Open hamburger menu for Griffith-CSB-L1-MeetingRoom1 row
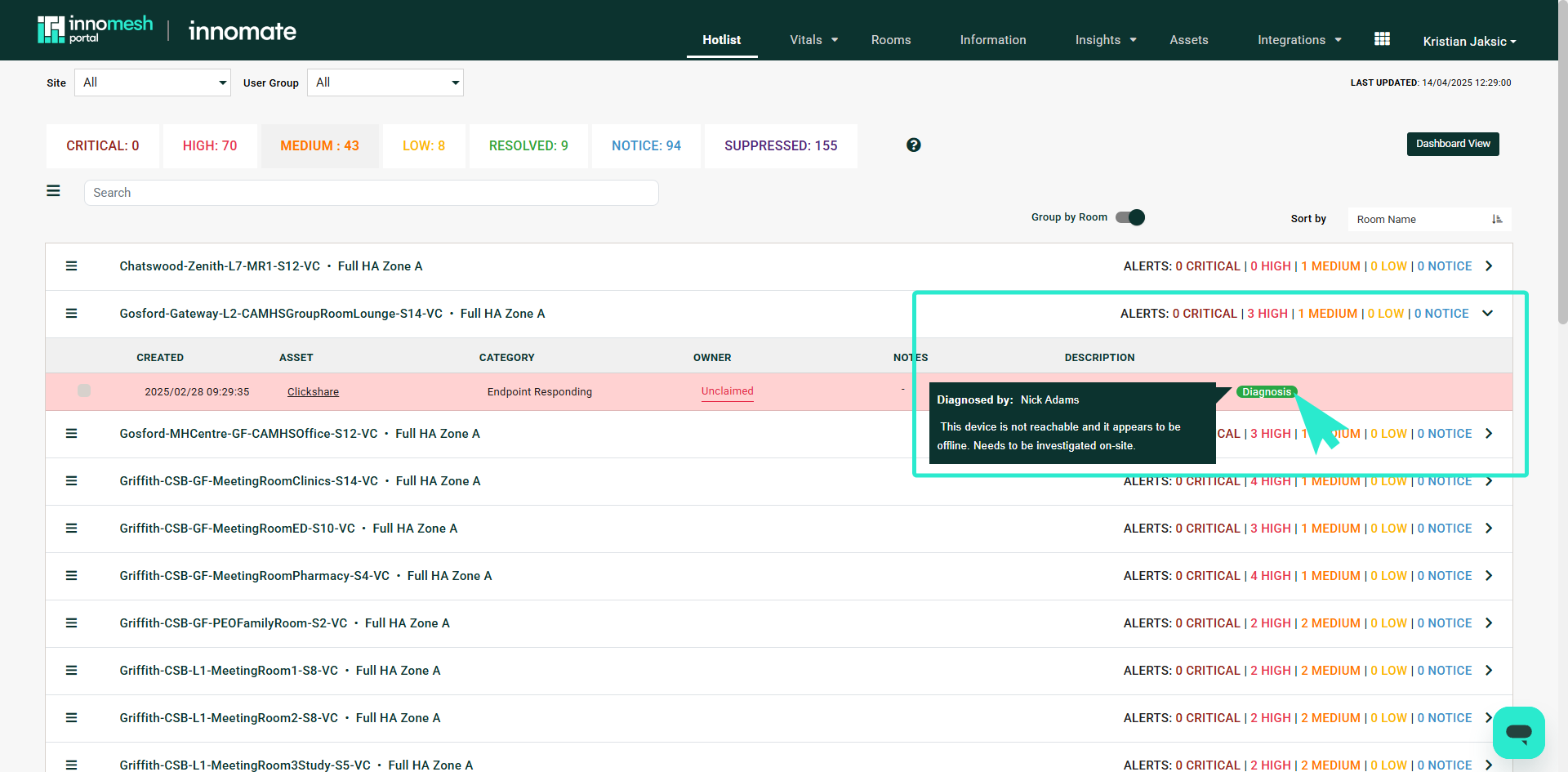The height and width of the screenshot is (772, 1568). [71, 670]
